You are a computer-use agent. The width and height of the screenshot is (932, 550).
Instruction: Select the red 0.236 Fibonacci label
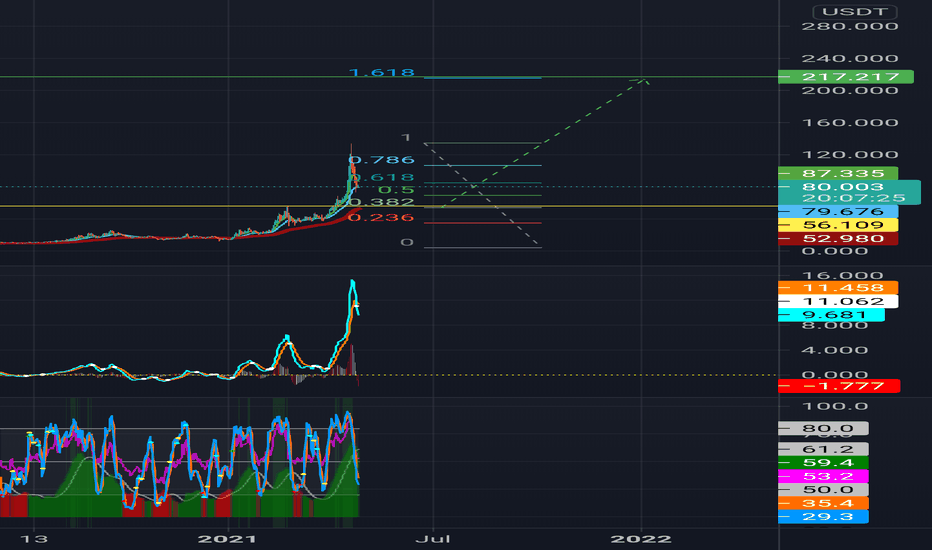[382, 218]
